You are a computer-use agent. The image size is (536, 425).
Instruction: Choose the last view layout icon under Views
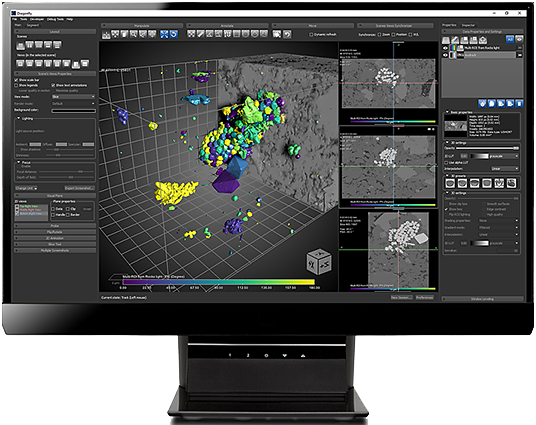(x=85, y=63)
